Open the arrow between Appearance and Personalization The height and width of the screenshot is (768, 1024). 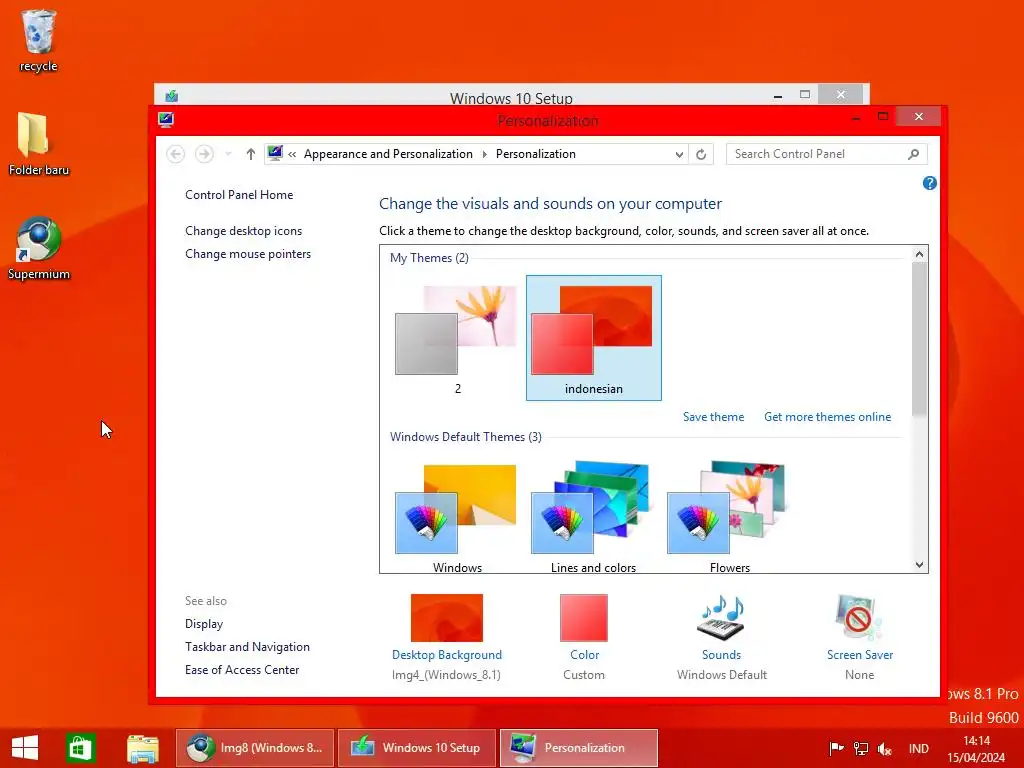[x=485, y=154]
